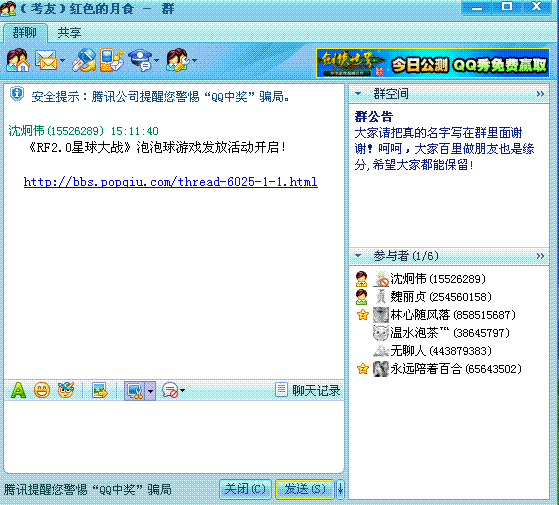Screen dimensions: 559x505
Task: Open the emoticon smiley picker
Action: [42, 390]
